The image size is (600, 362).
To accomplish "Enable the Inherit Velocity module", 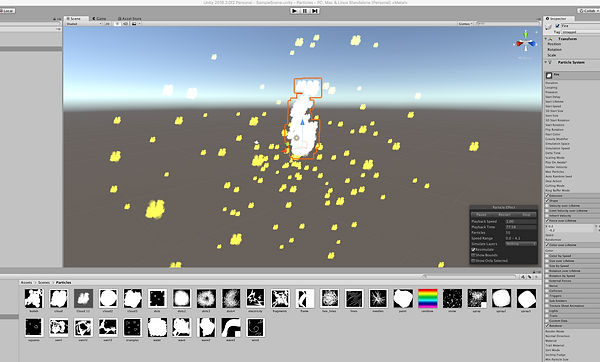I will pos(547,215).
